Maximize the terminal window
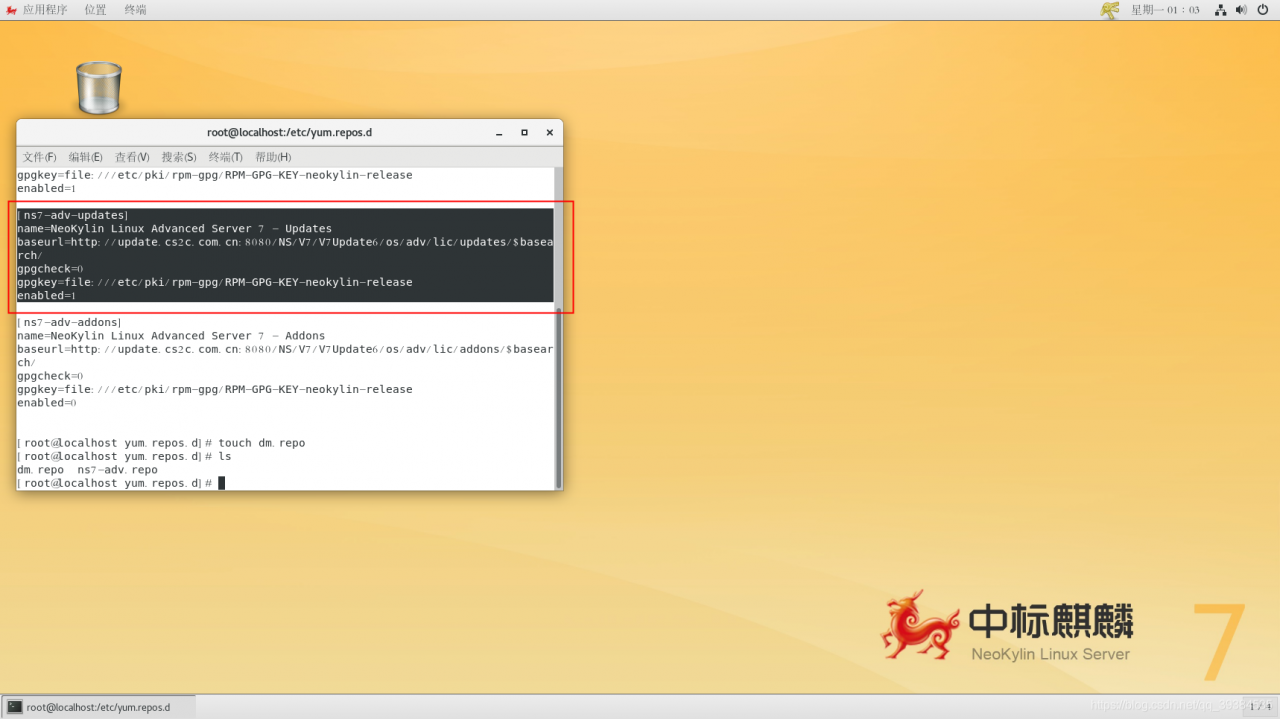This screenshot has height=719, width=1280. (524, 132)
